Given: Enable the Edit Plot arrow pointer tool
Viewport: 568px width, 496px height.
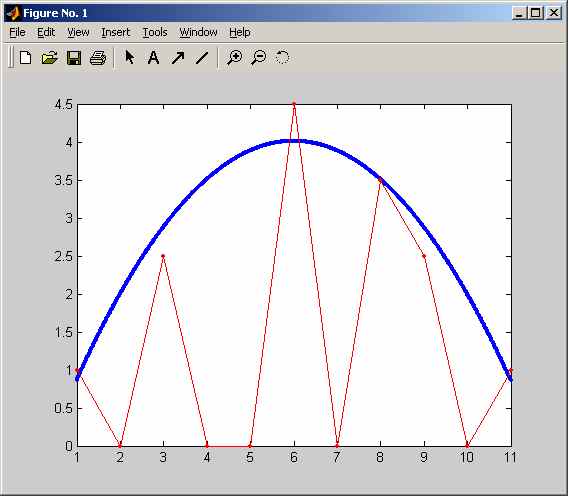Looking at the screenshot, I should coord(129,57).
